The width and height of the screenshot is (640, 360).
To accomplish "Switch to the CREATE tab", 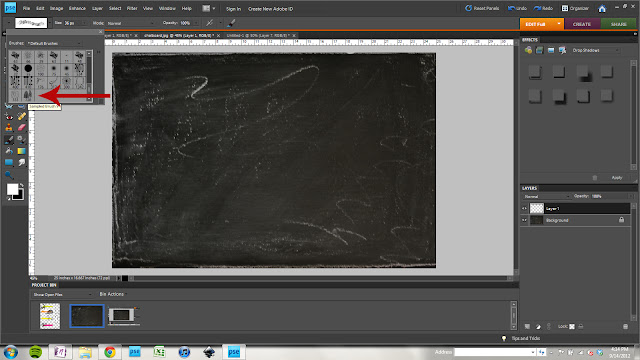I will [582, 24].
